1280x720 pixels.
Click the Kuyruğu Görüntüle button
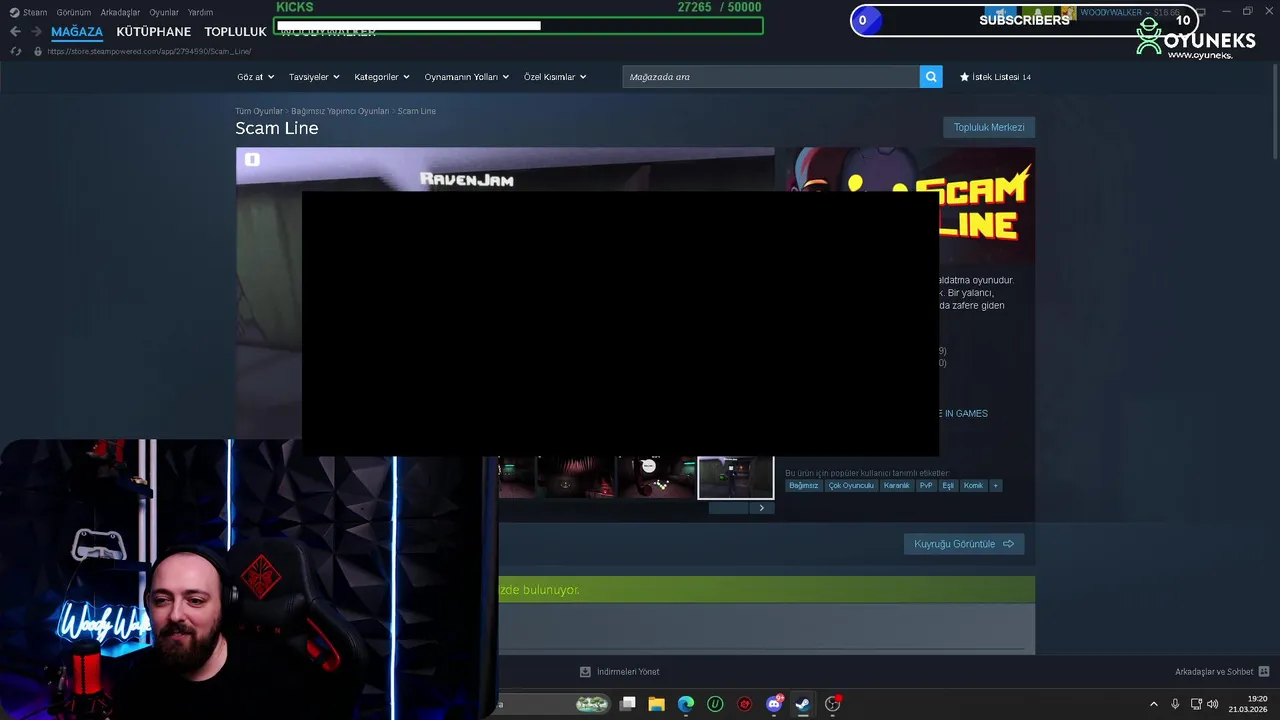pyautogui.click(x=964, y=544)
